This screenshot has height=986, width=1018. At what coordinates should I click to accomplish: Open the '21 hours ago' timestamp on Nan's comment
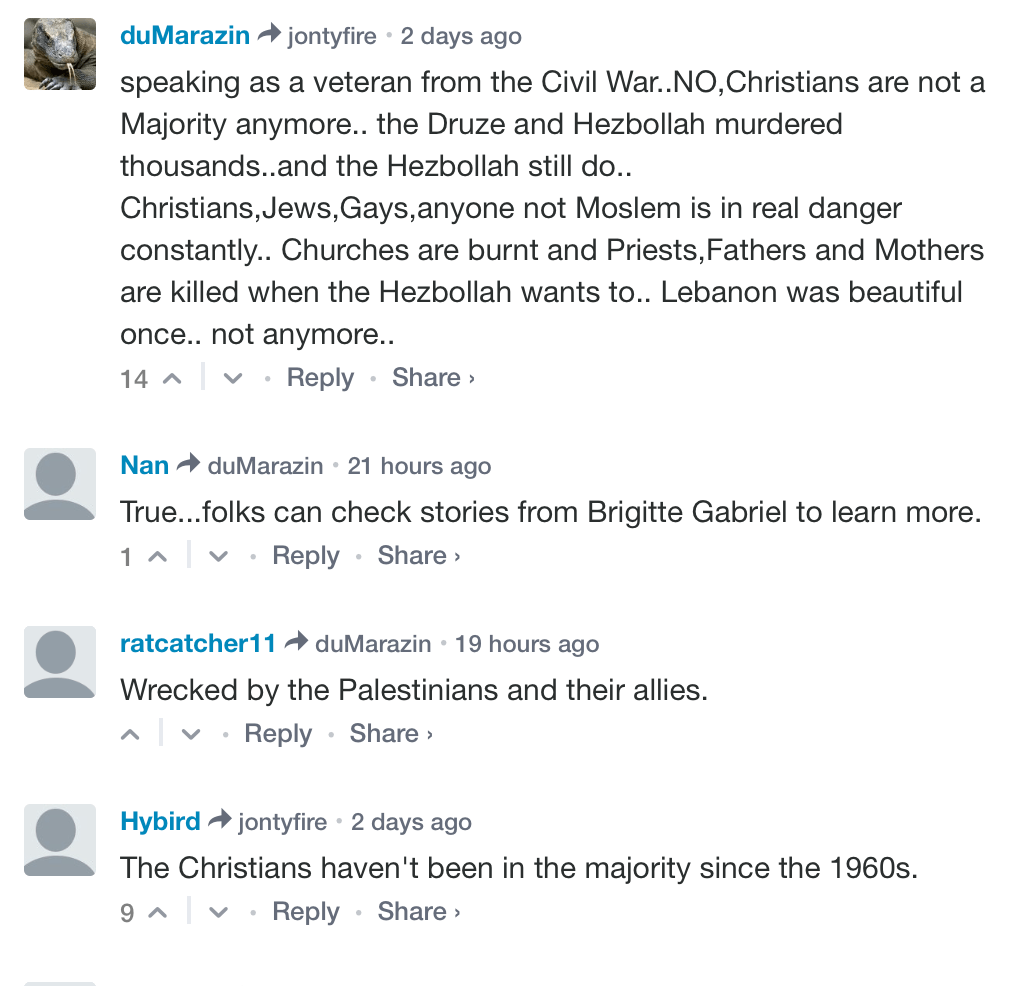pos(420,466)
